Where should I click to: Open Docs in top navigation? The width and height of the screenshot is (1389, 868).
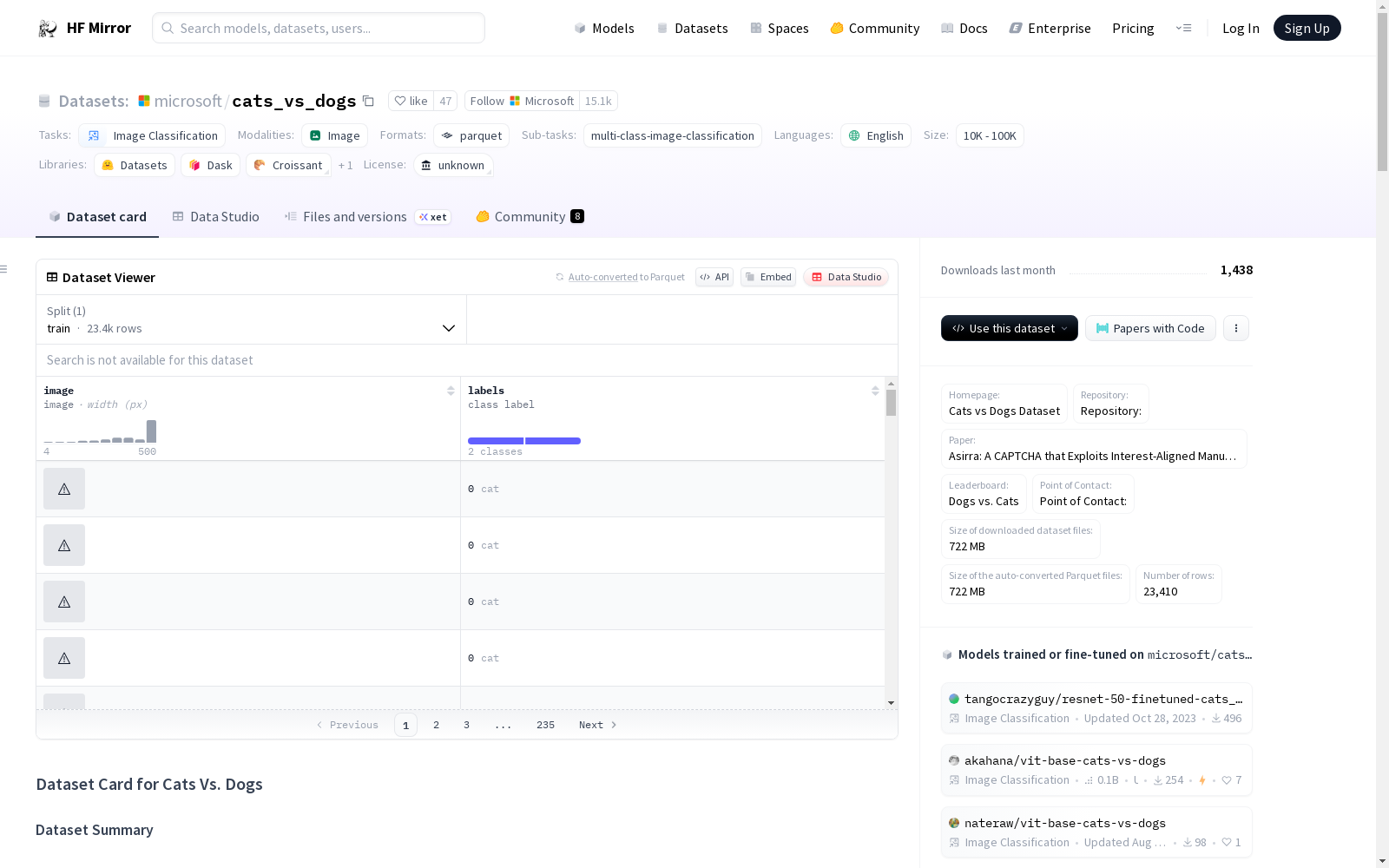tap(964, 28)
